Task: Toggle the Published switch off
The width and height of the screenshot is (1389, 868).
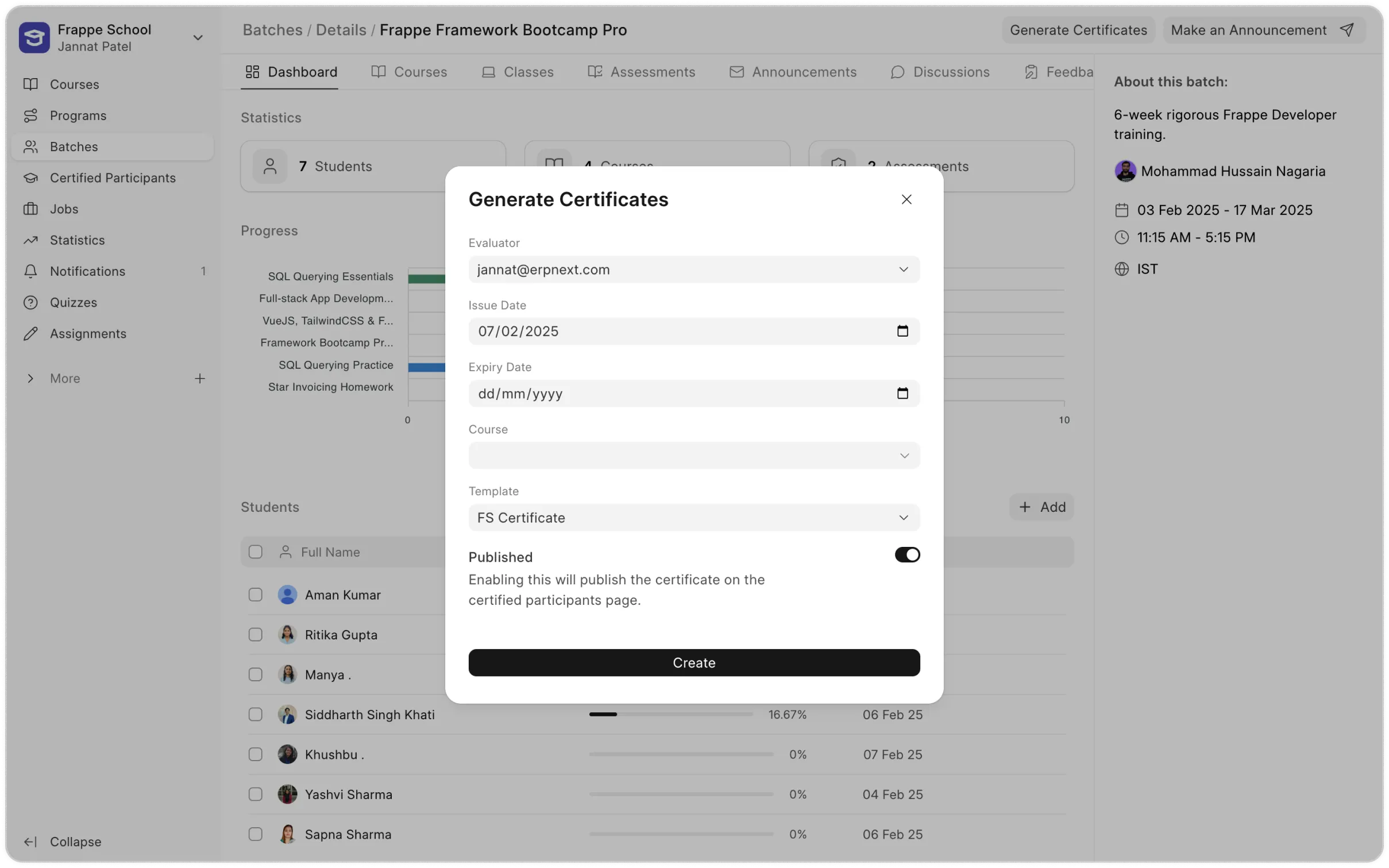Action: (x=906, y=555)
